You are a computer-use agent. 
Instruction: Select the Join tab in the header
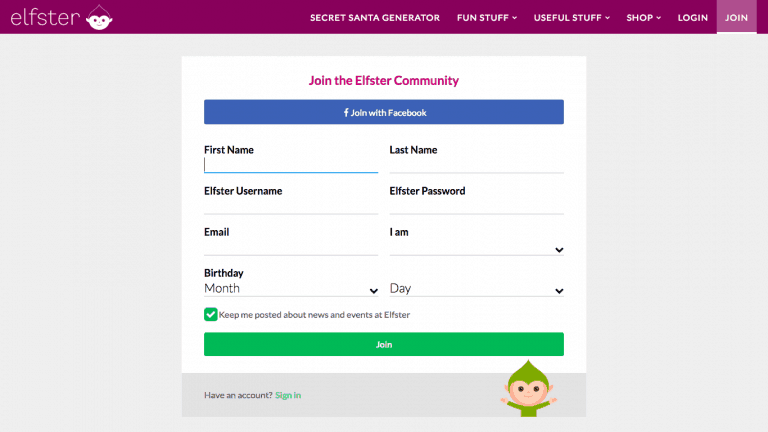pyautogui.click(x=737, y=17)
